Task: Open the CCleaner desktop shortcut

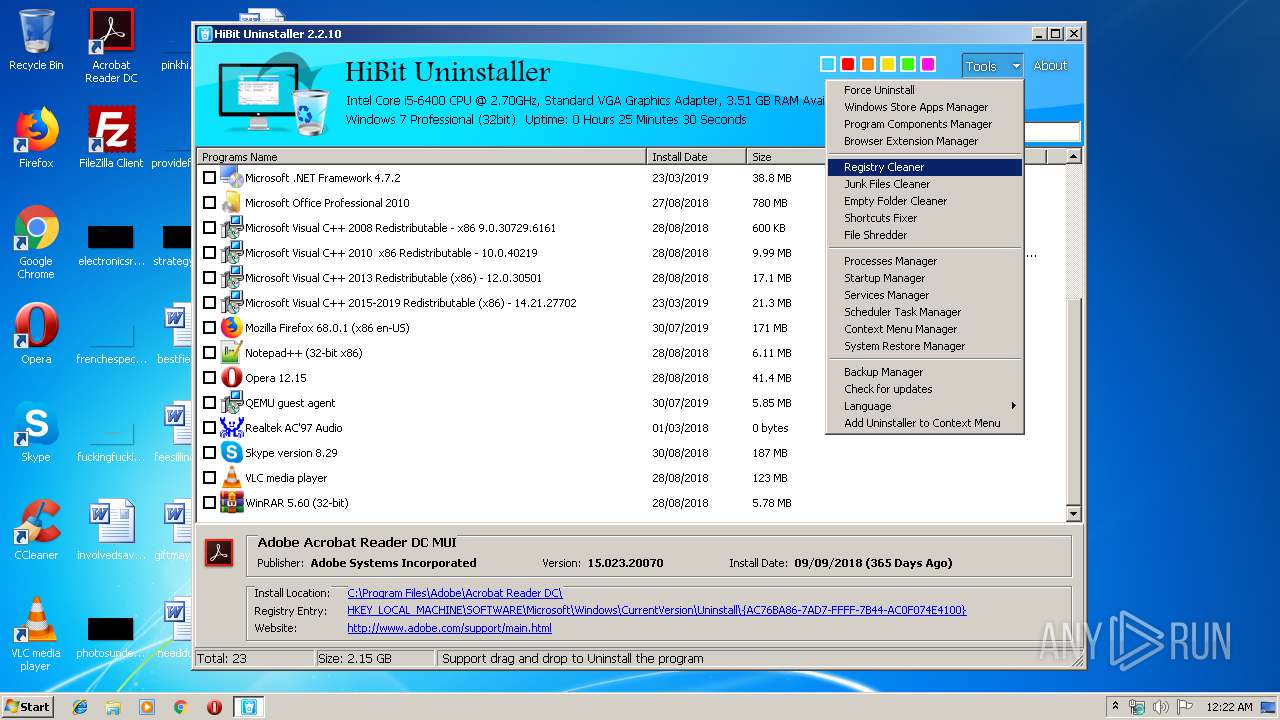Action: pos(36,530)
